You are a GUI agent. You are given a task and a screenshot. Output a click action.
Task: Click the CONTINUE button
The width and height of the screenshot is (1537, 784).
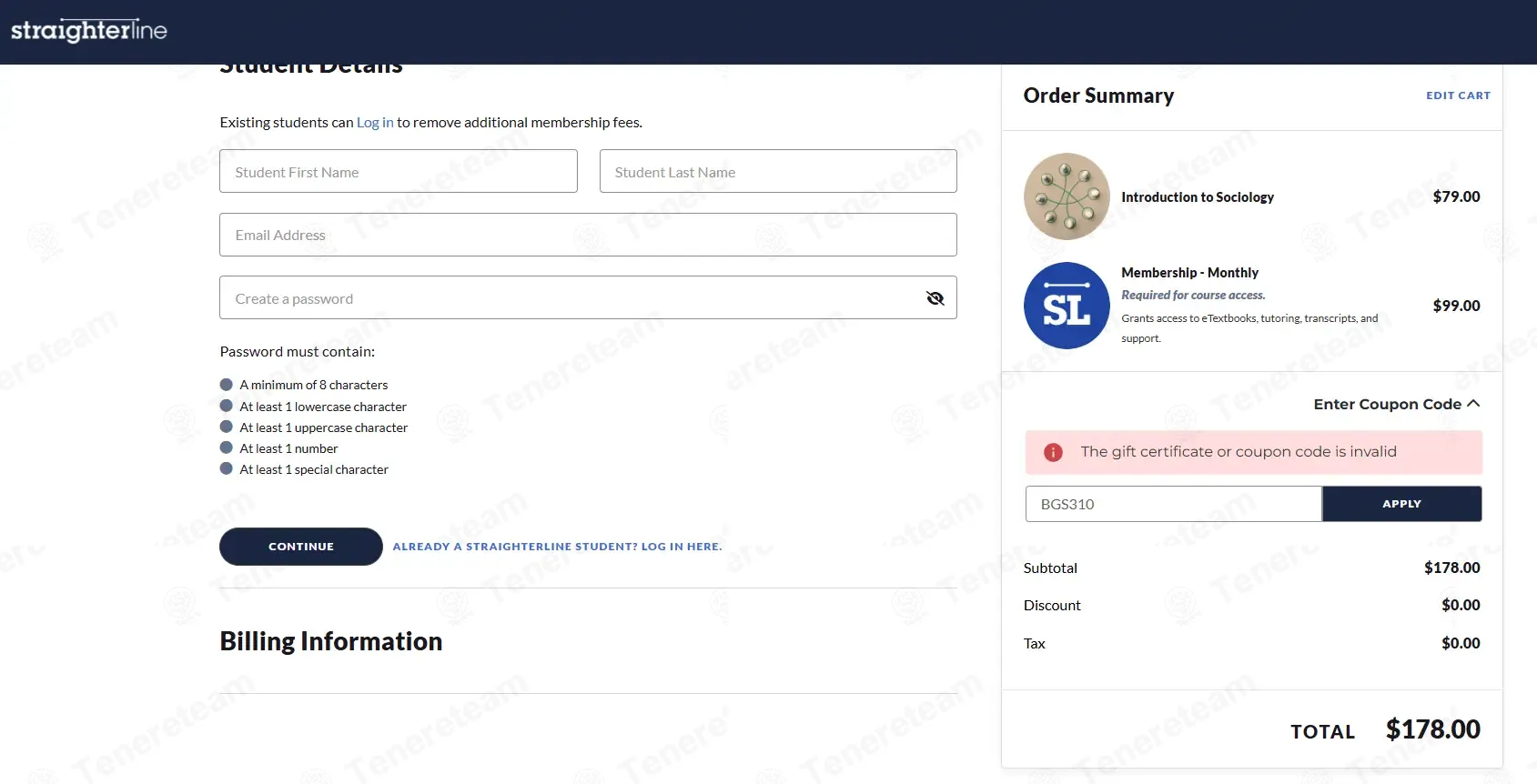click(301, 547)
